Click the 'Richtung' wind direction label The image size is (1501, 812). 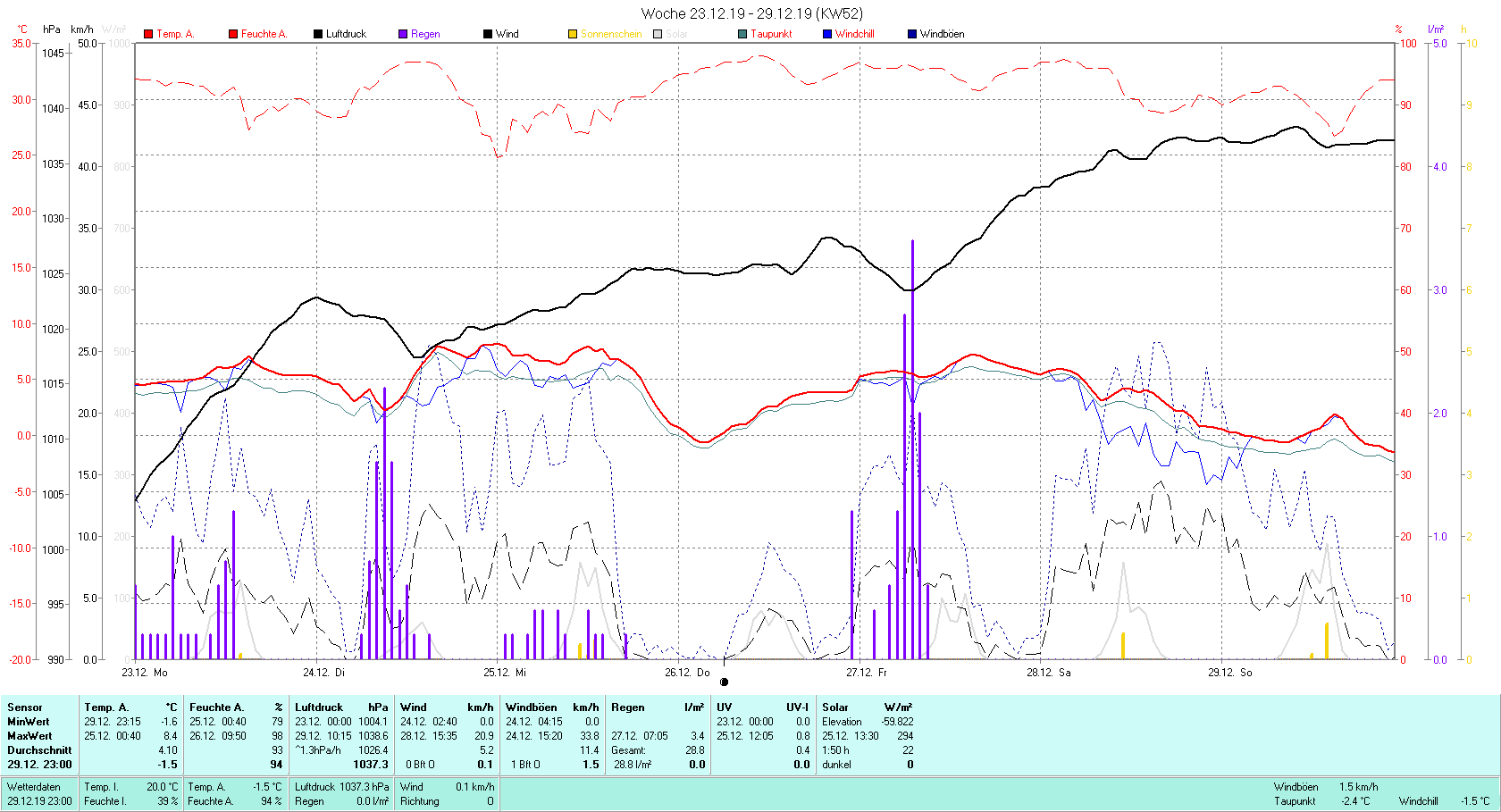pos(419,801)
